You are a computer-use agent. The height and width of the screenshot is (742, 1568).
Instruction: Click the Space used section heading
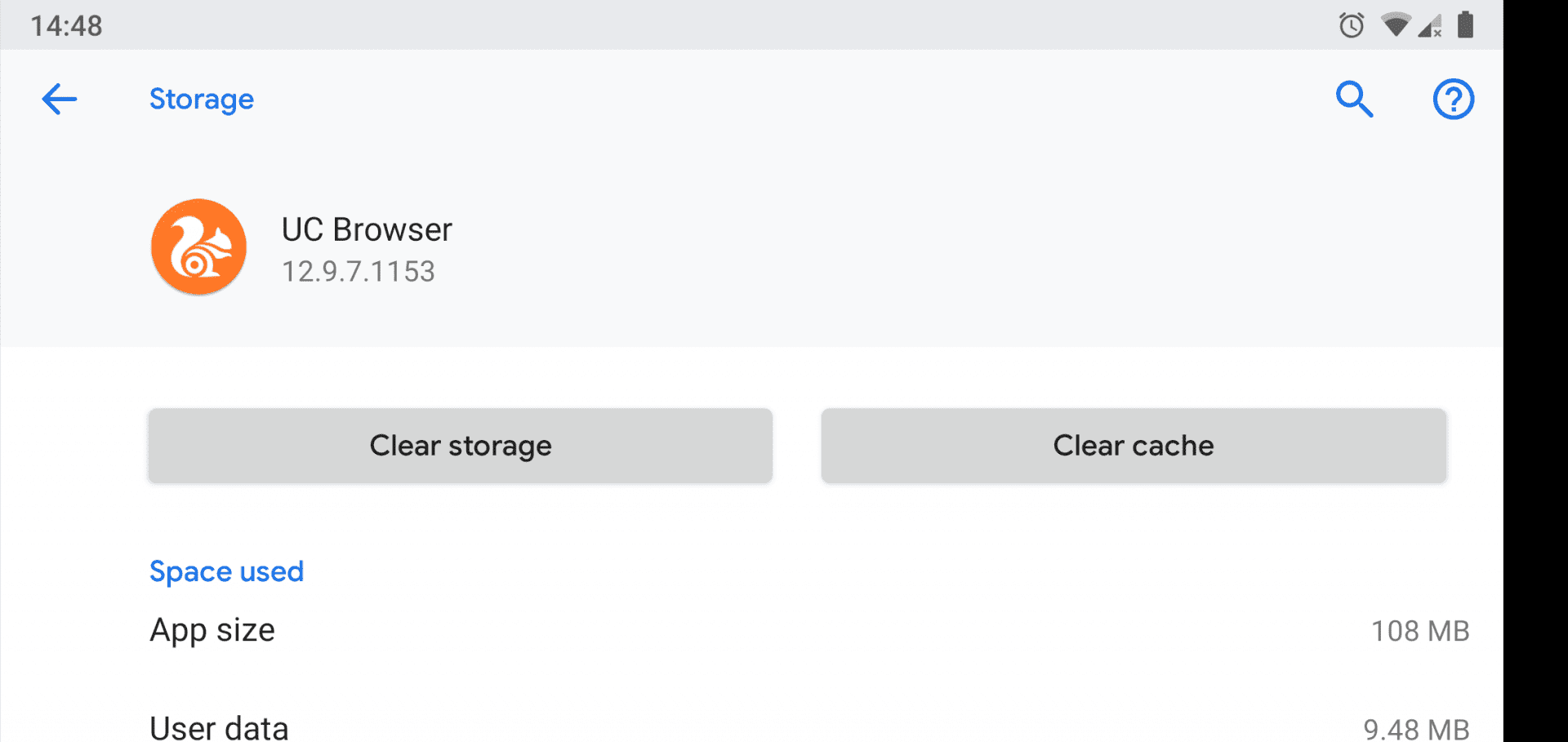[x=226, y=571]
